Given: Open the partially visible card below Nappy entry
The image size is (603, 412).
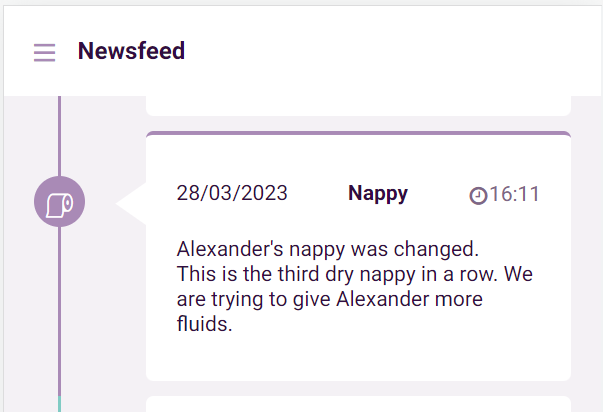Looking at the screenshot, I should [358, 404].
